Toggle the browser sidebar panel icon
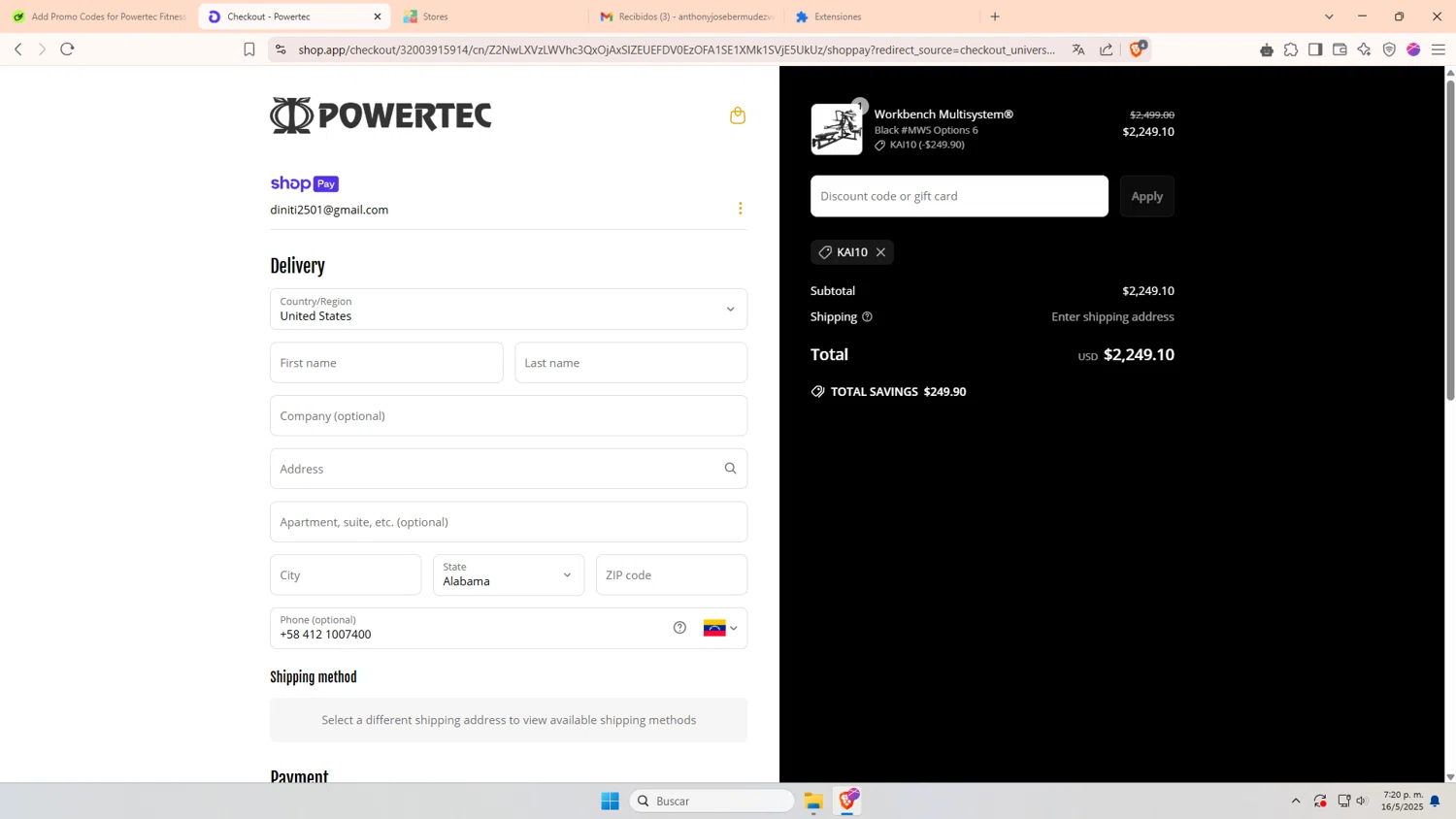The height and width of the screenshot is (819, 1456). pyautogui.click(x=1315, y=49)
